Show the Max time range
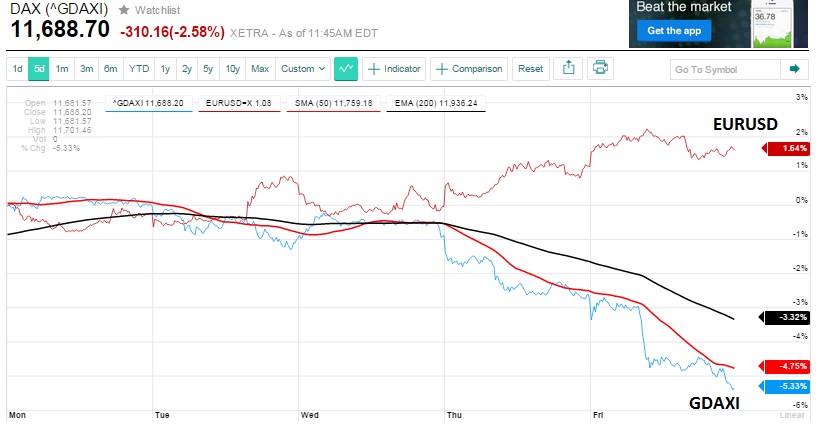Screen dimensions: 819x431 point(260,69)
